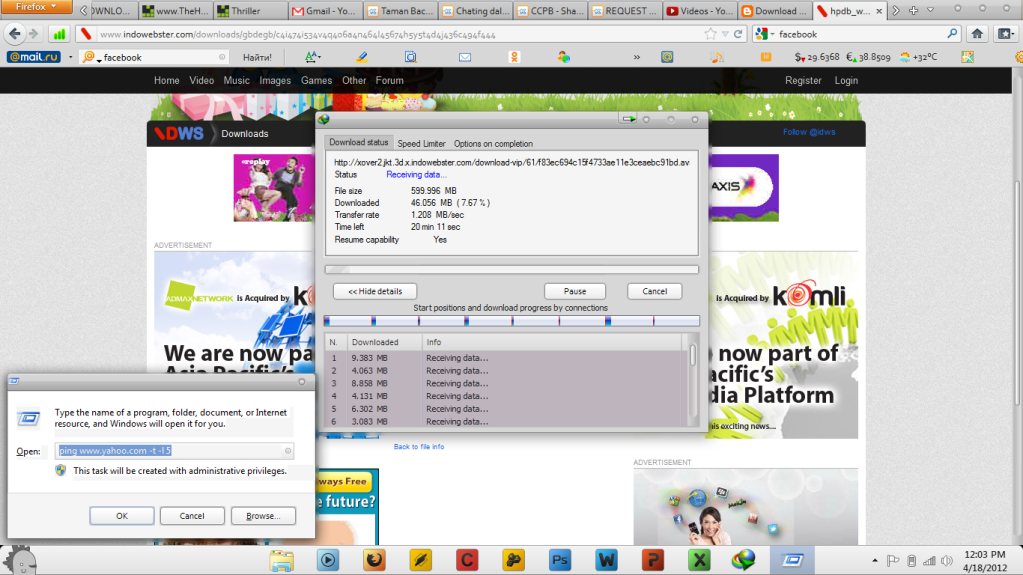The width and height of the screenshot is (1023, 575).
Task: Click the highlighter pencil toolbar icon
Action: click(361, 57)
